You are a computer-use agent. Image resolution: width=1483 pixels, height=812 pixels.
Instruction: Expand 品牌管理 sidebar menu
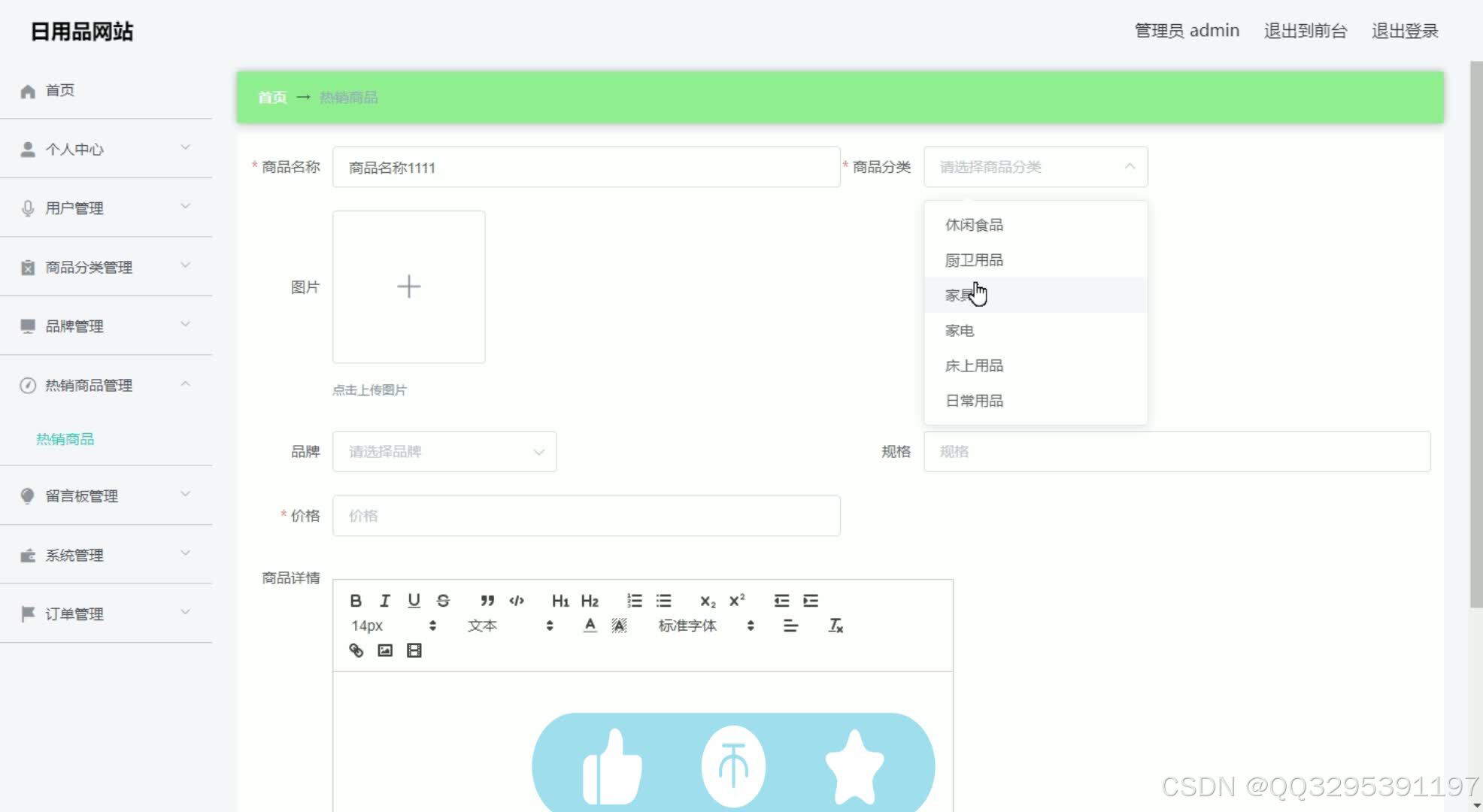point(106,326)
